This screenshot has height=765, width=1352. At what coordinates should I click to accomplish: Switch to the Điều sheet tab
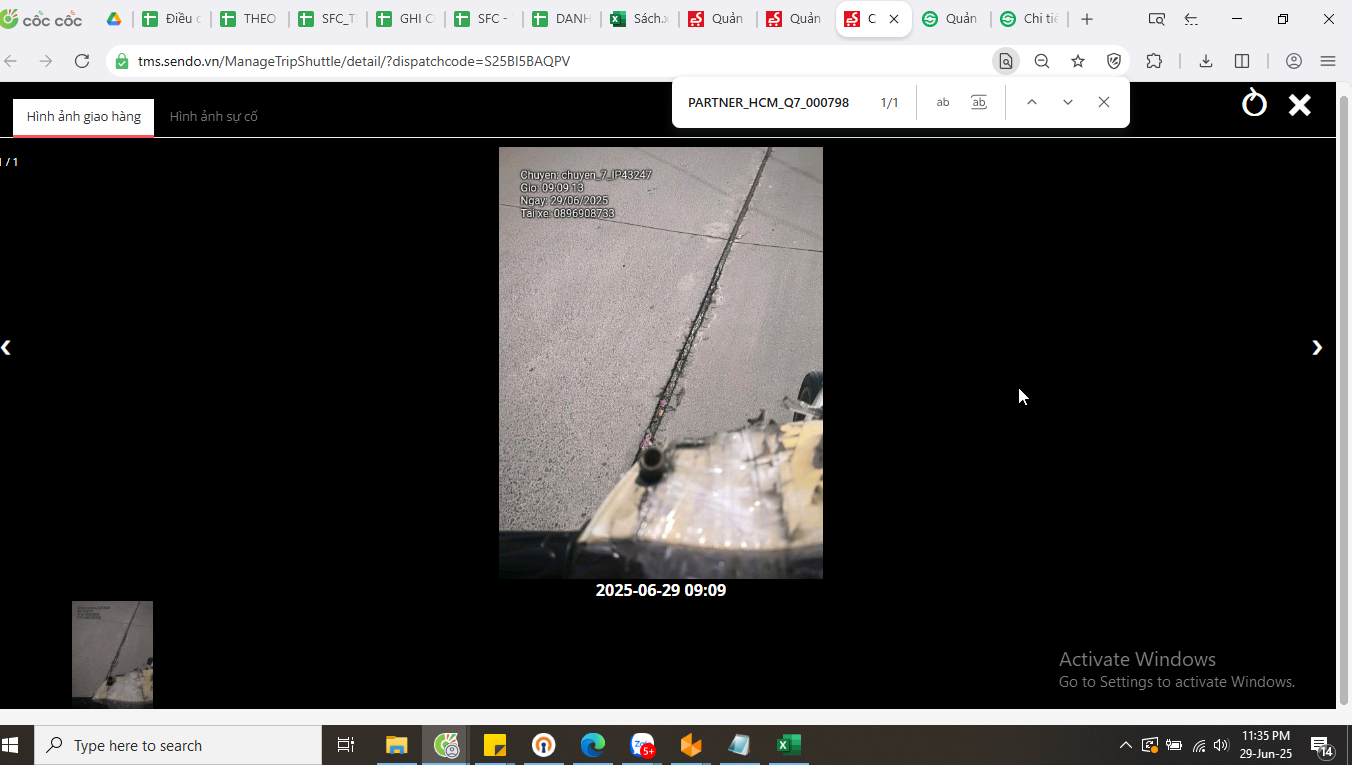pos(171,19)
